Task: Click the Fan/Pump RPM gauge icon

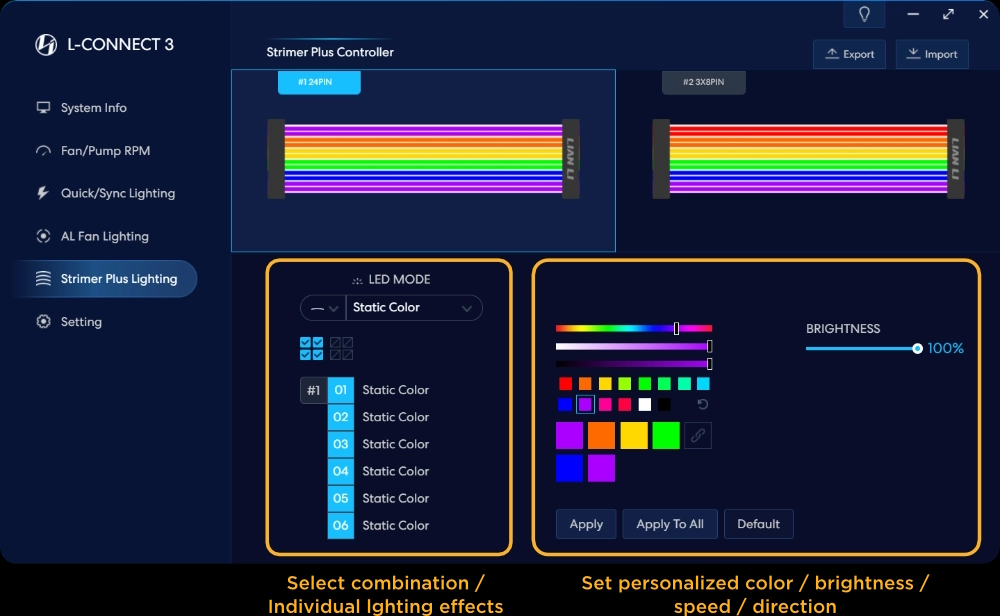Action: [x=43, y=151]
